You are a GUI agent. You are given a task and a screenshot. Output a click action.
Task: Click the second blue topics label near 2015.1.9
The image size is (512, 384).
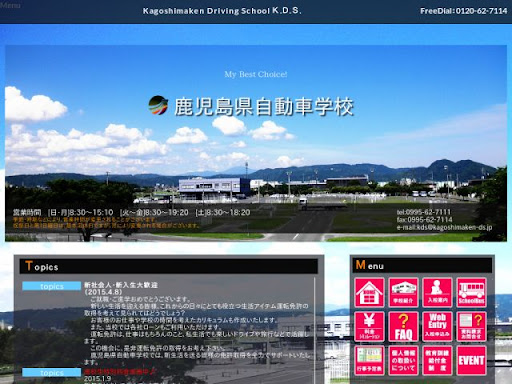tap(52, 372)
